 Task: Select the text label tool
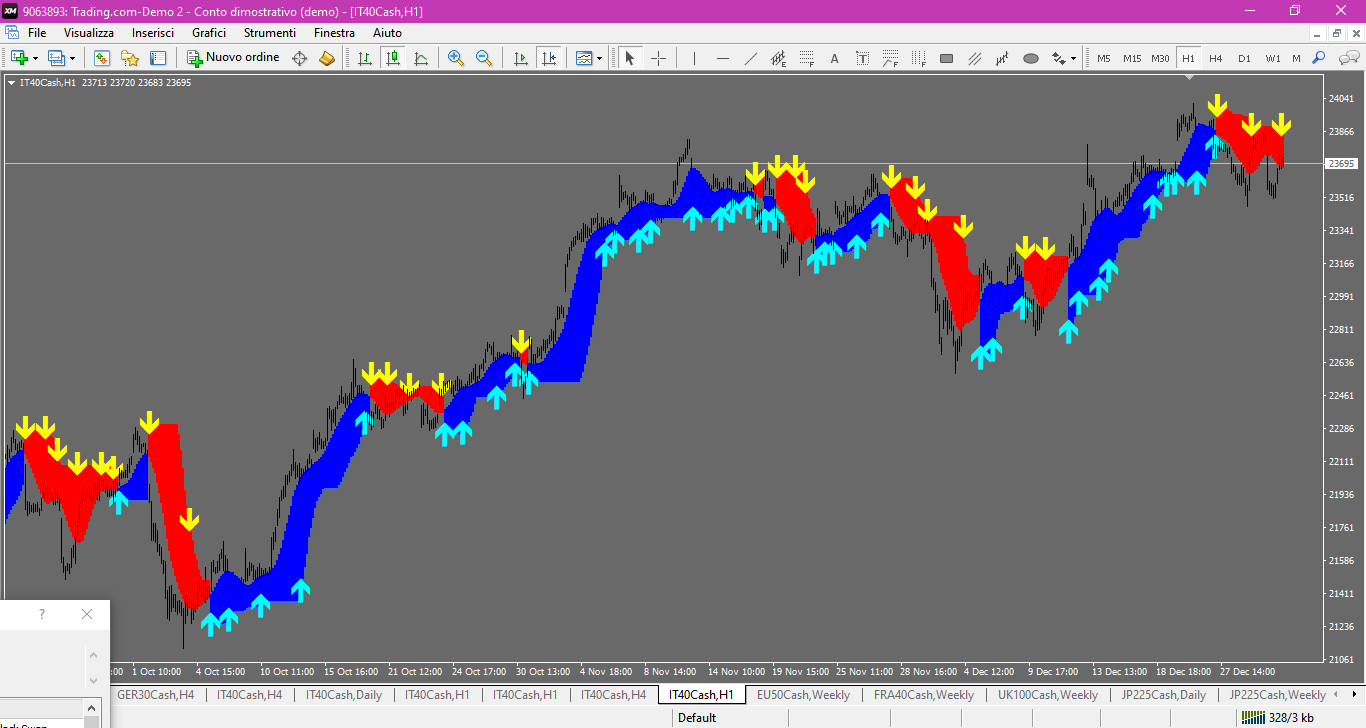coord(862,58)
